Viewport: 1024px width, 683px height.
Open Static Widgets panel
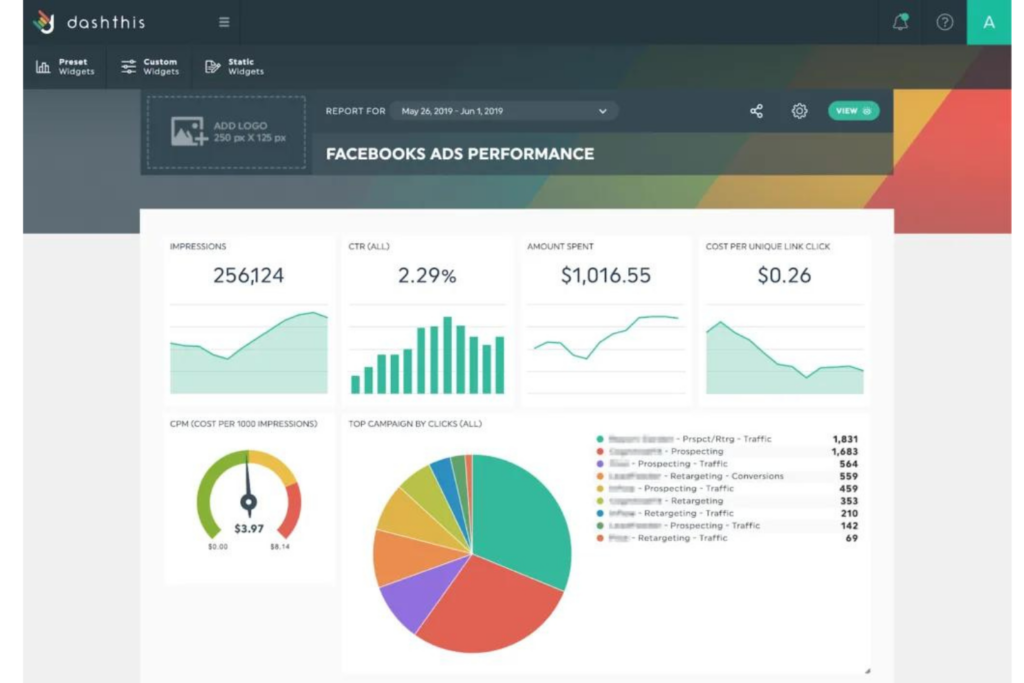click(234, 67)
